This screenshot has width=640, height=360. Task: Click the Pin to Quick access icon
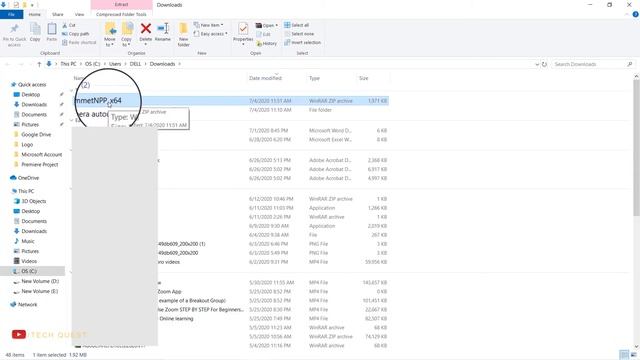(x=14, y=29)
